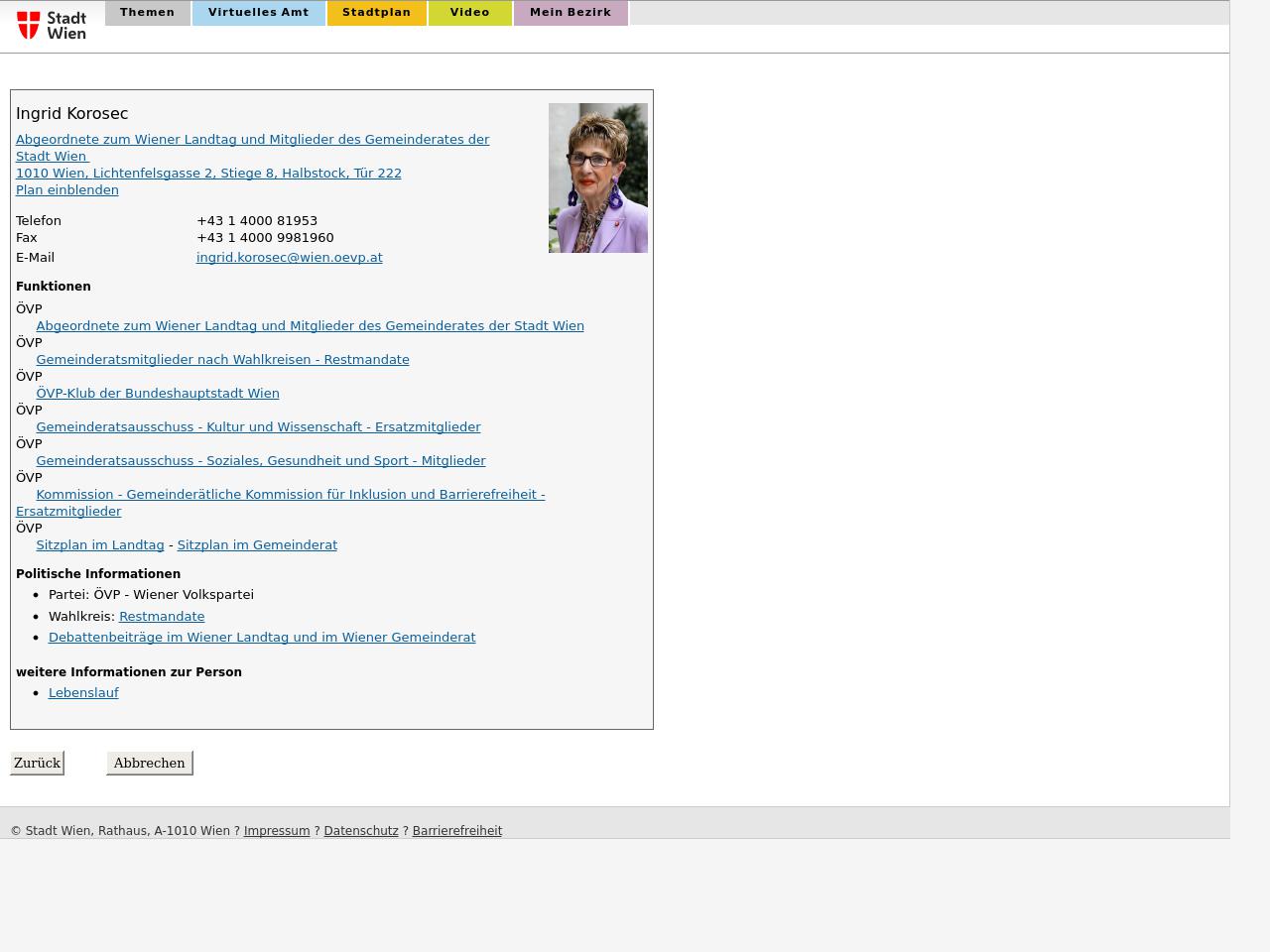View the Sitzplan im Gemeinderat
The height and width of the screenshot is (952, 1270).
tap(257, 544)
